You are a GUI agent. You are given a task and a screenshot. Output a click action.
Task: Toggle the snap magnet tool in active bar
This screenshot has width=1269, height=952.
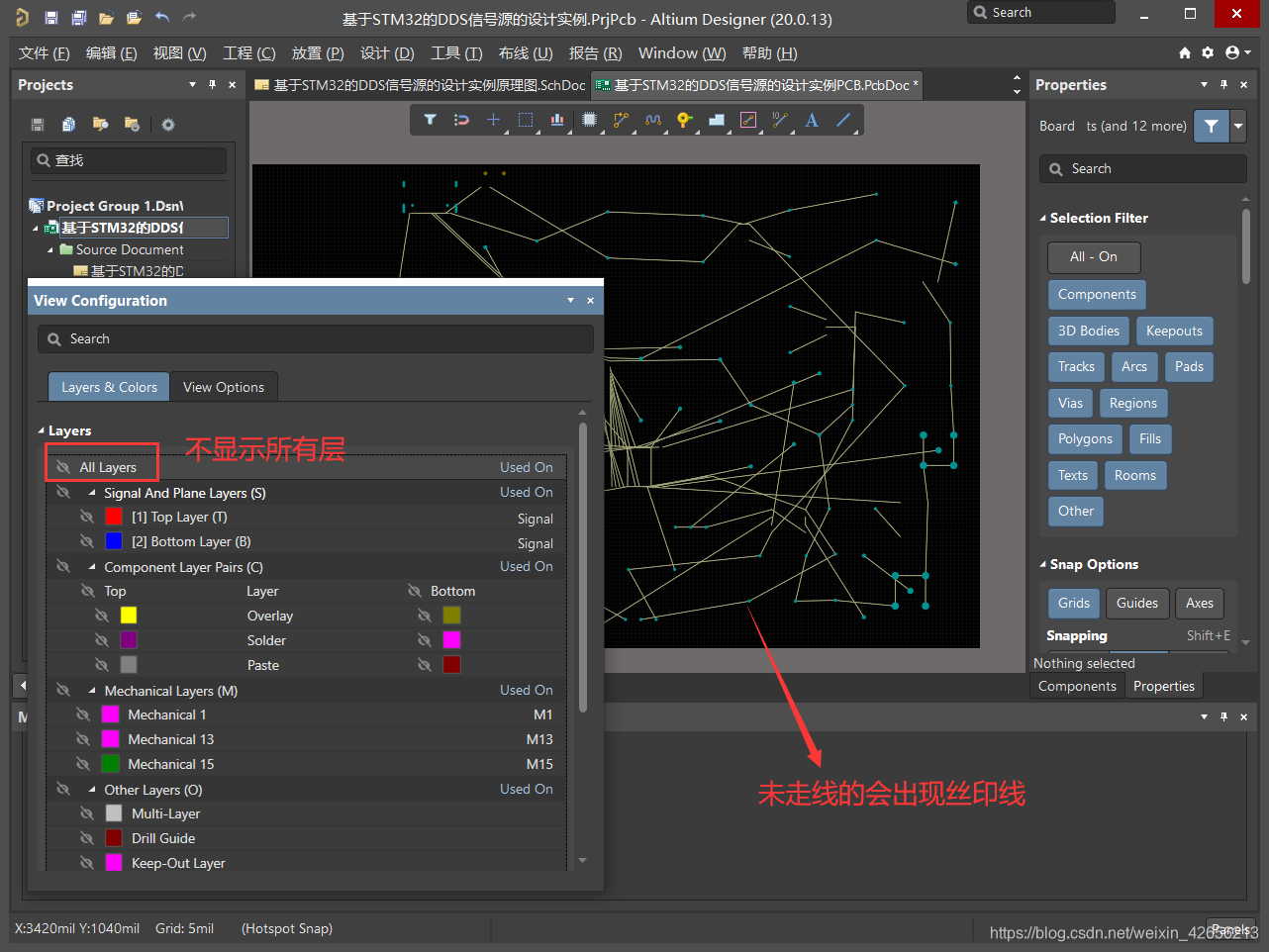(461, 120)
